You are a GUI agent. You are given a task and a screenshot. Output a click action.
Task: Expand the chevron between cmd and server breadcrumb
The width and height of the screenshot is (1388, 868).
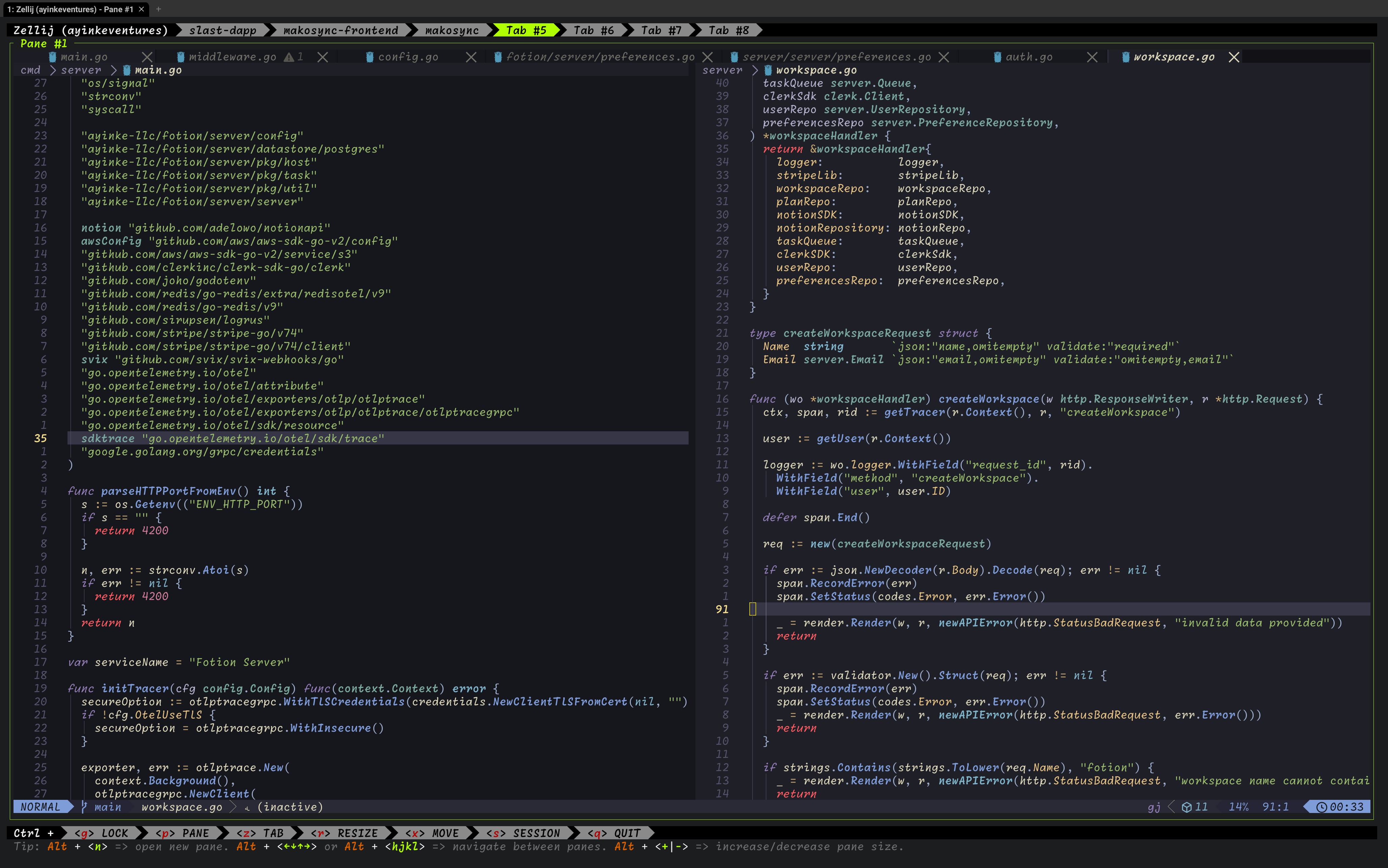[x=53, y=70]
